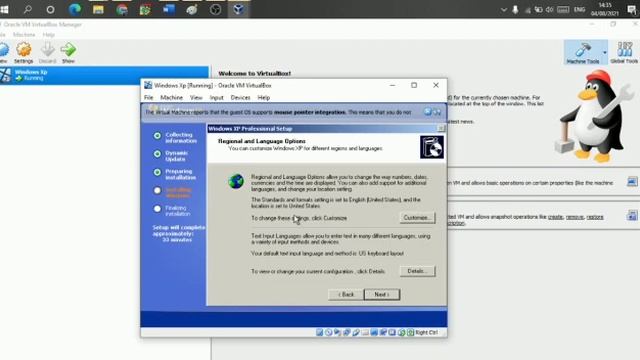Open Microsoft Edge from the taskbar
This screenshot has width=640, height=360.
(74, 9)
